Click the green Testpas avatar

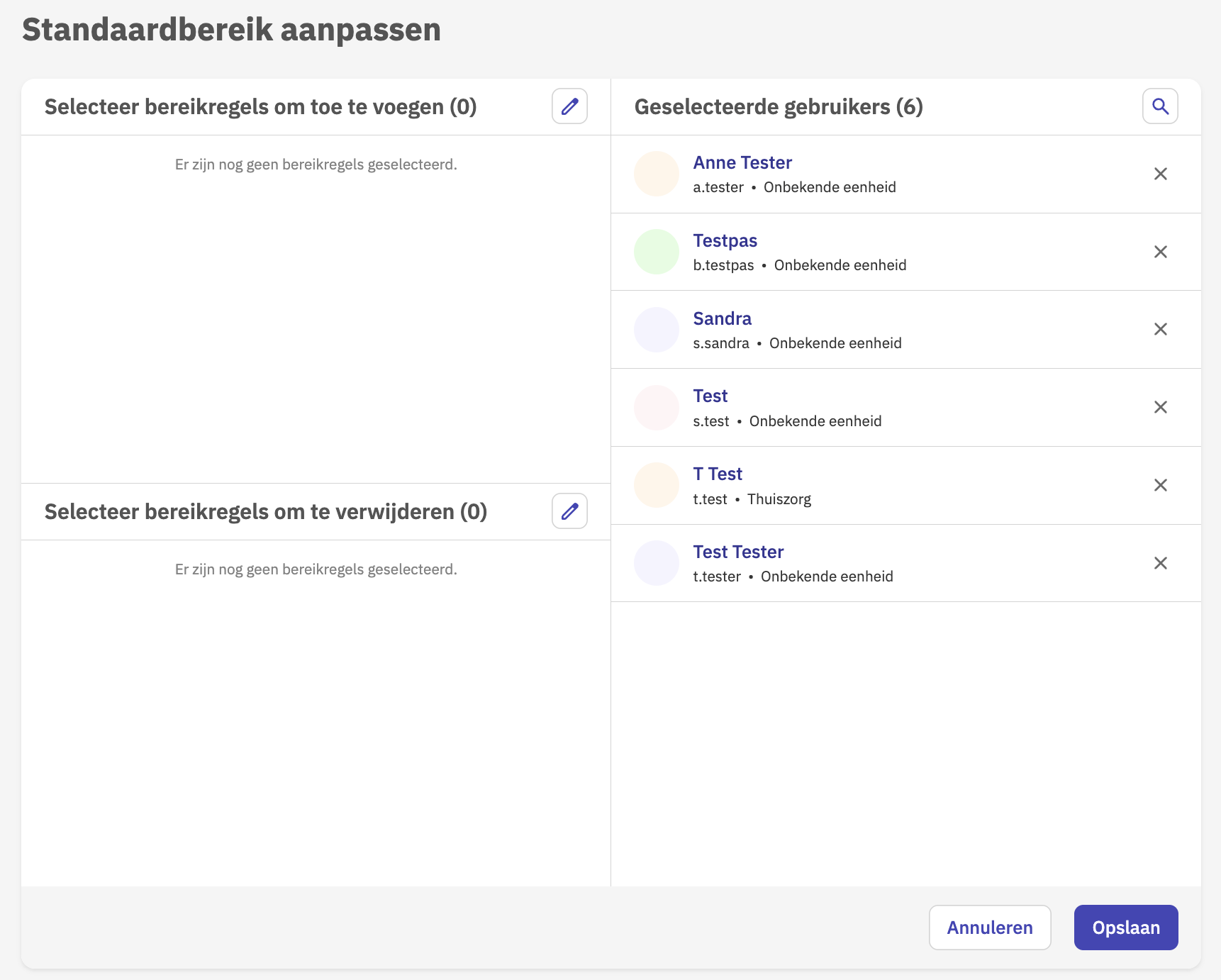click(657, 252)
